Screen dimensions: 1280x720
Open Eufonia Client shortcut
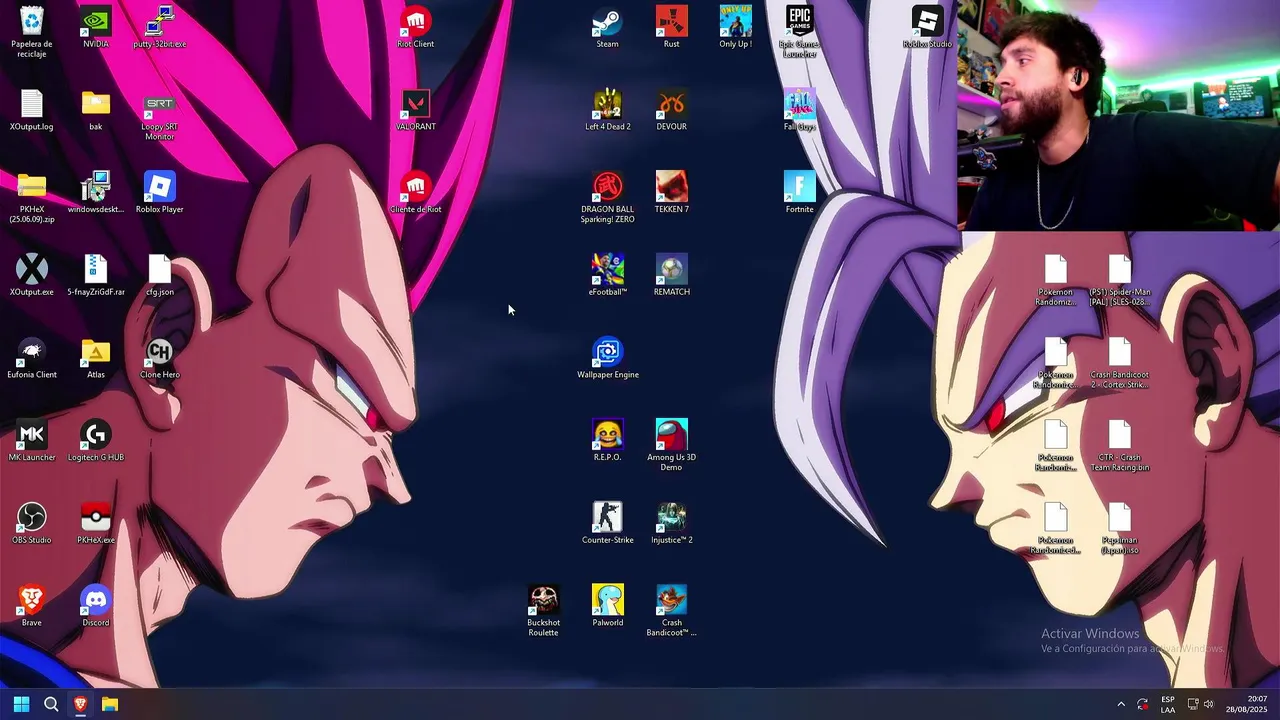click(x=32, y=358)
